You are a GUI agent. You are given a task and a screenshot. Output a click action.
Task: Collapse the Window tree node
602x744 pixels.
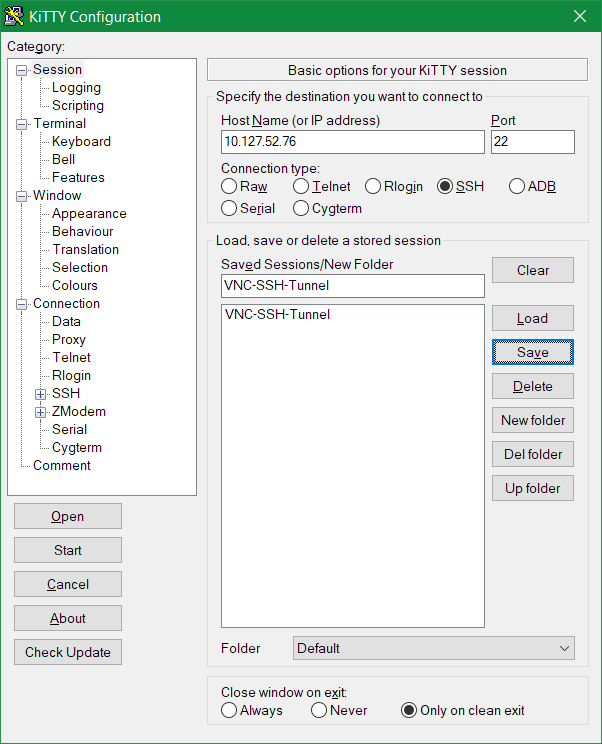[22, 196]
